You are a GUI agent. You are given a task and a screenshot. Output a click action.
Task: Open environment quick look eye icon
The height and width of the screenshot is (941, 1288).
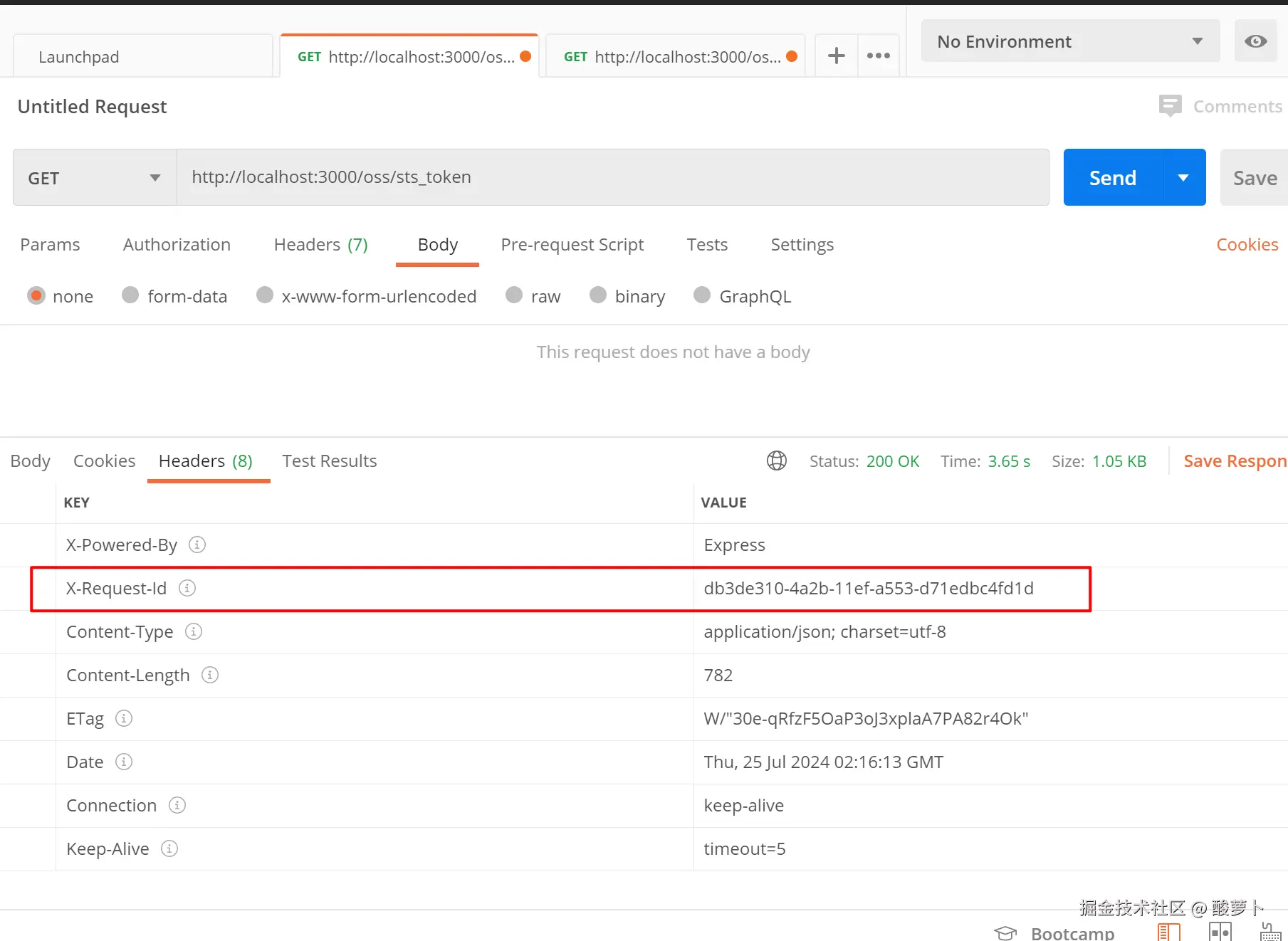click(1255, 41)
